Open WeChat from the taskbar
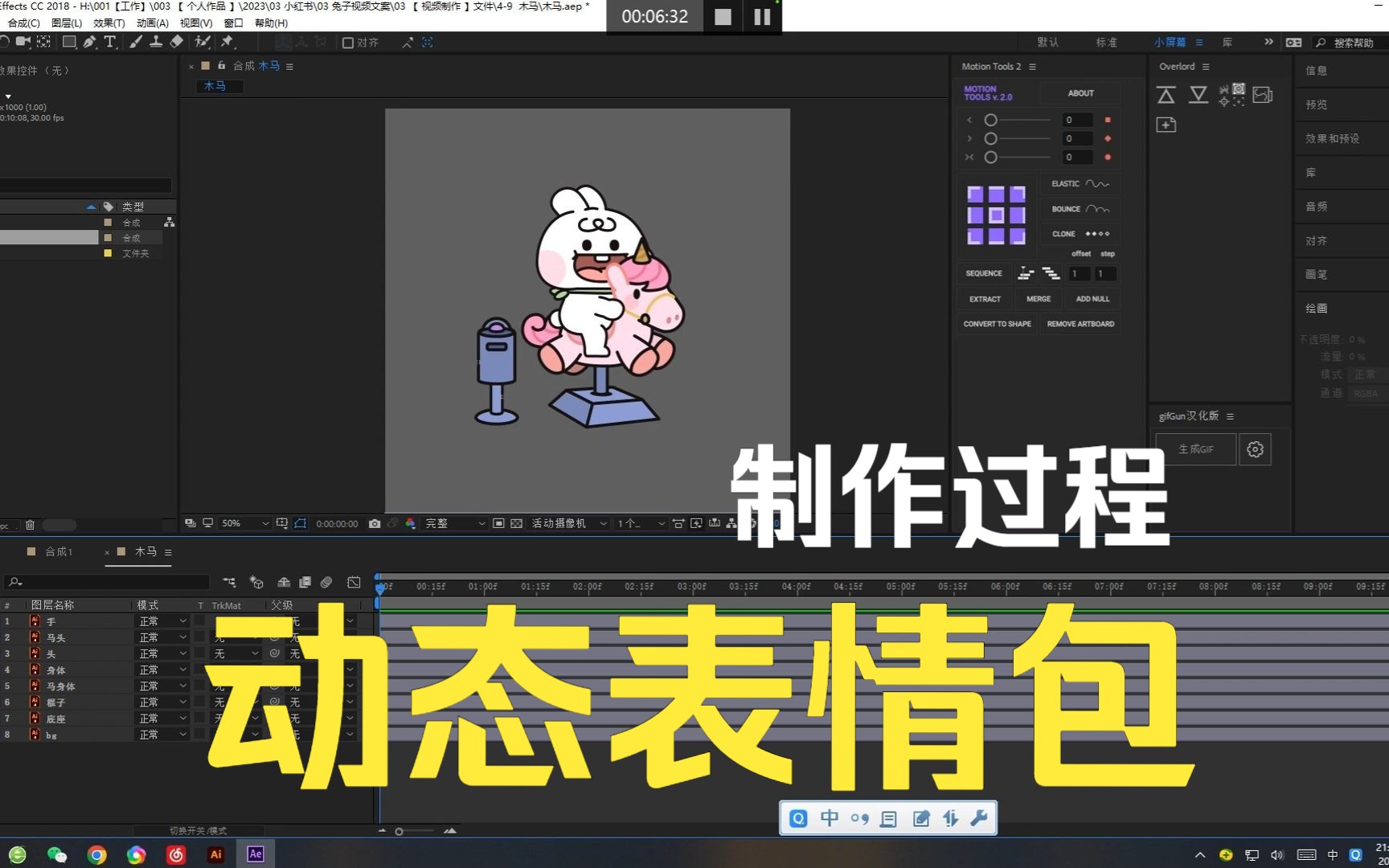 (57, 854)
